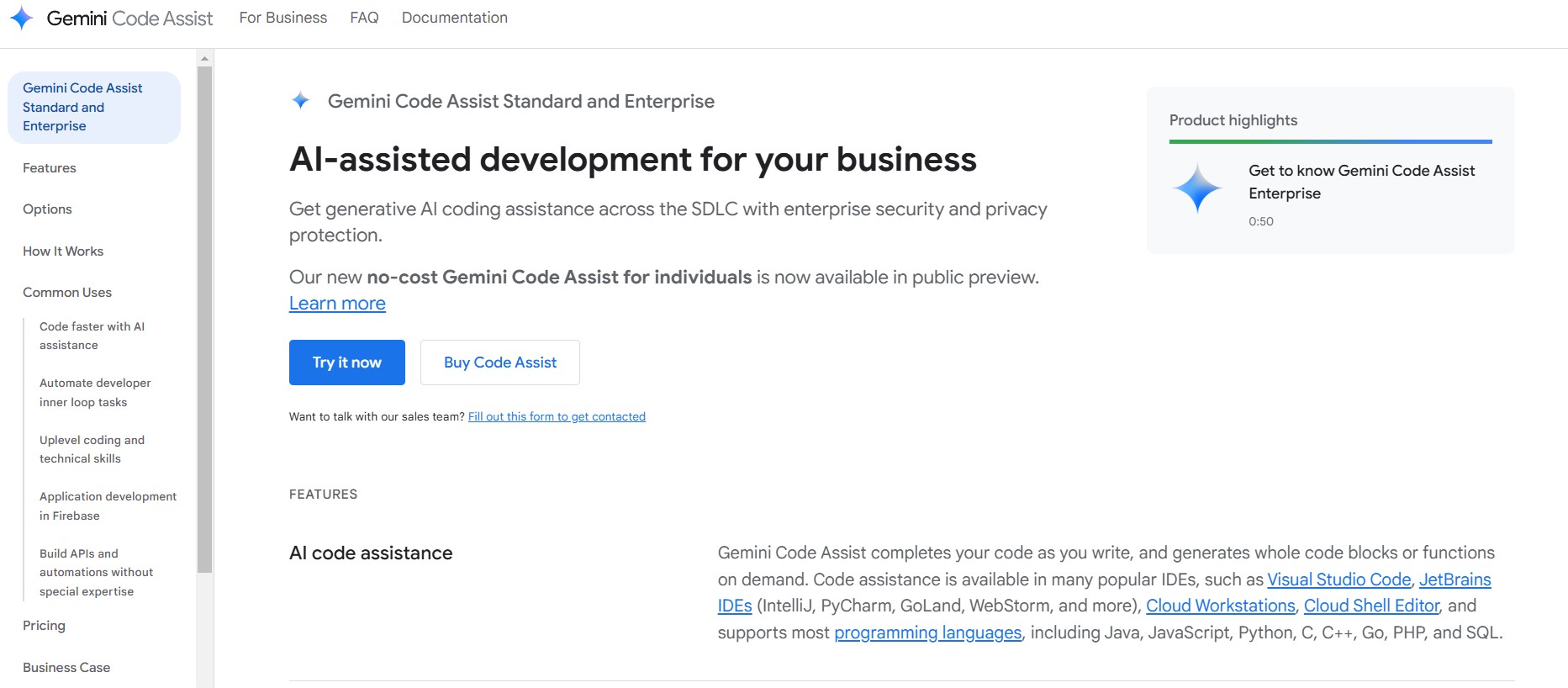The image size is (1568, 688).
Task: Open the Cloud Workstations link
Action: 1221,606
